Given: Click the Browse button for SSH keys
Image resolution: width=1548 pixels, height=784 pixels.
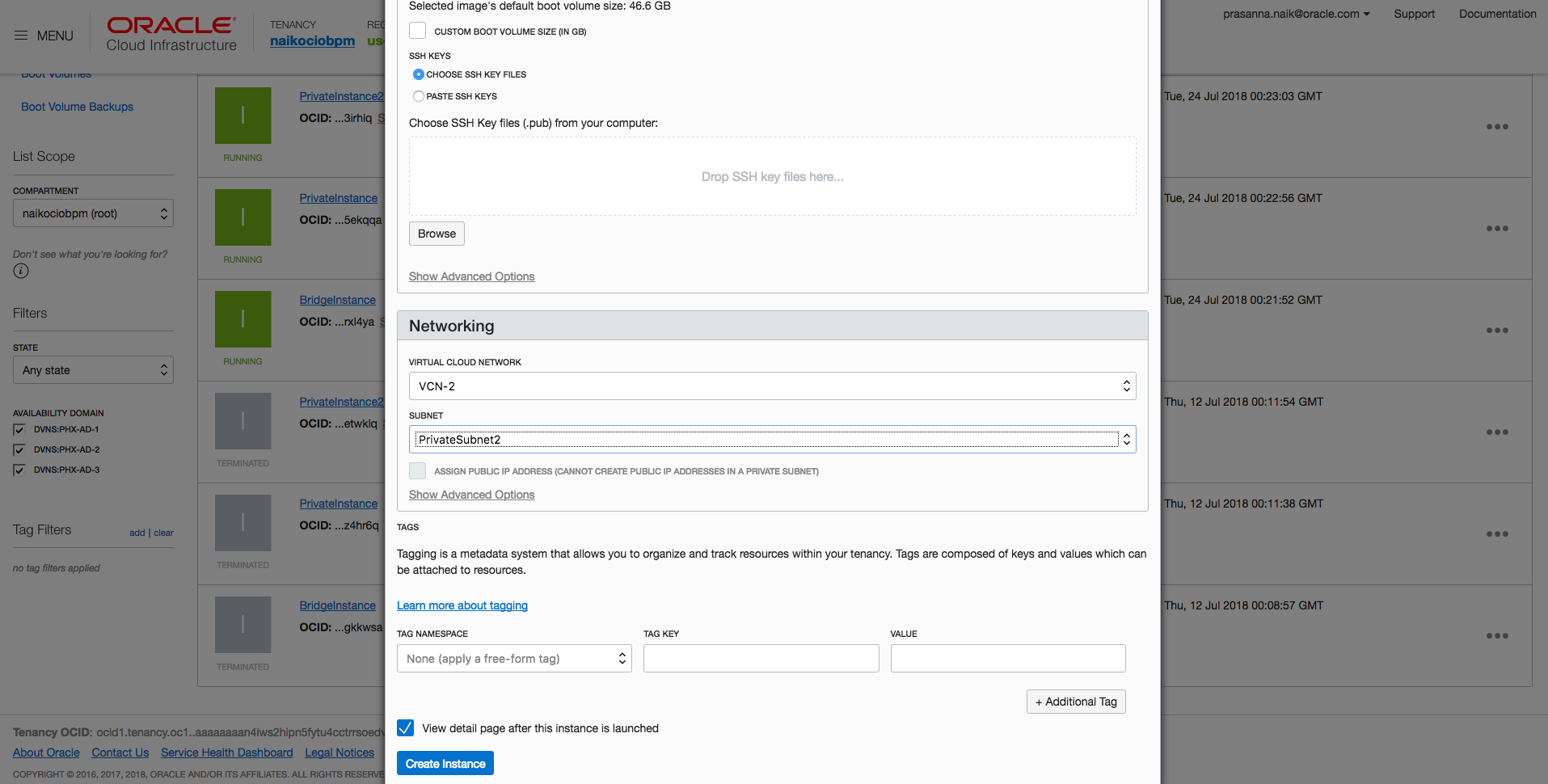Looking at the screenshot, I should coord(437,234).
